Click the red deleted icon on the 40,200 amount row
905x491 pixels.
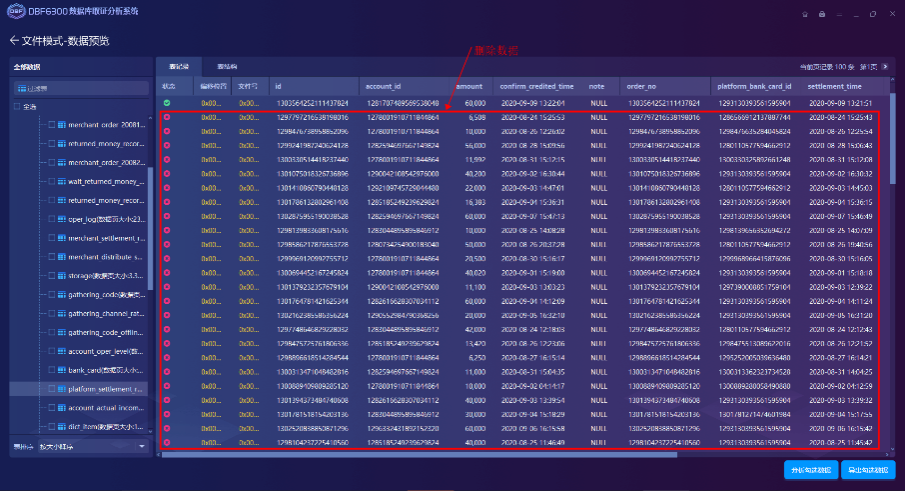click(x=167, y=174)
